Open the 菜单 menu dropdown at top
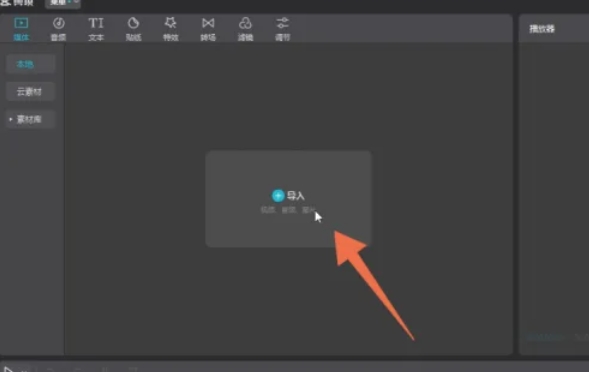The height and width of the screenshot is (372, 589). 62,3
